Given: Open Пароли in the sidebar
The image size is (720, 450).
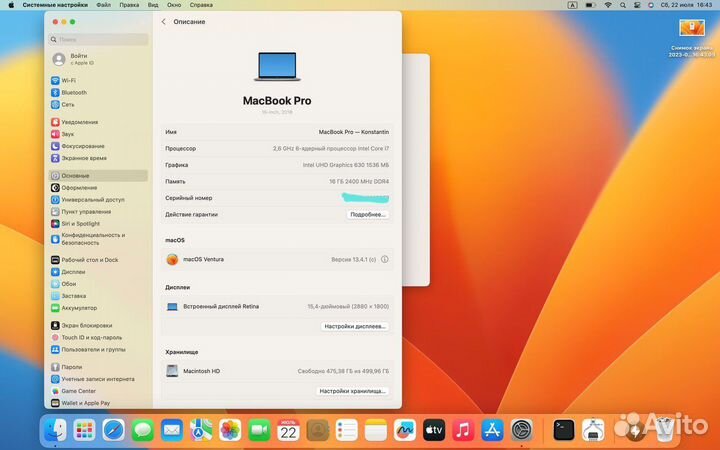Looking at the screenshot, I should 67,367.
